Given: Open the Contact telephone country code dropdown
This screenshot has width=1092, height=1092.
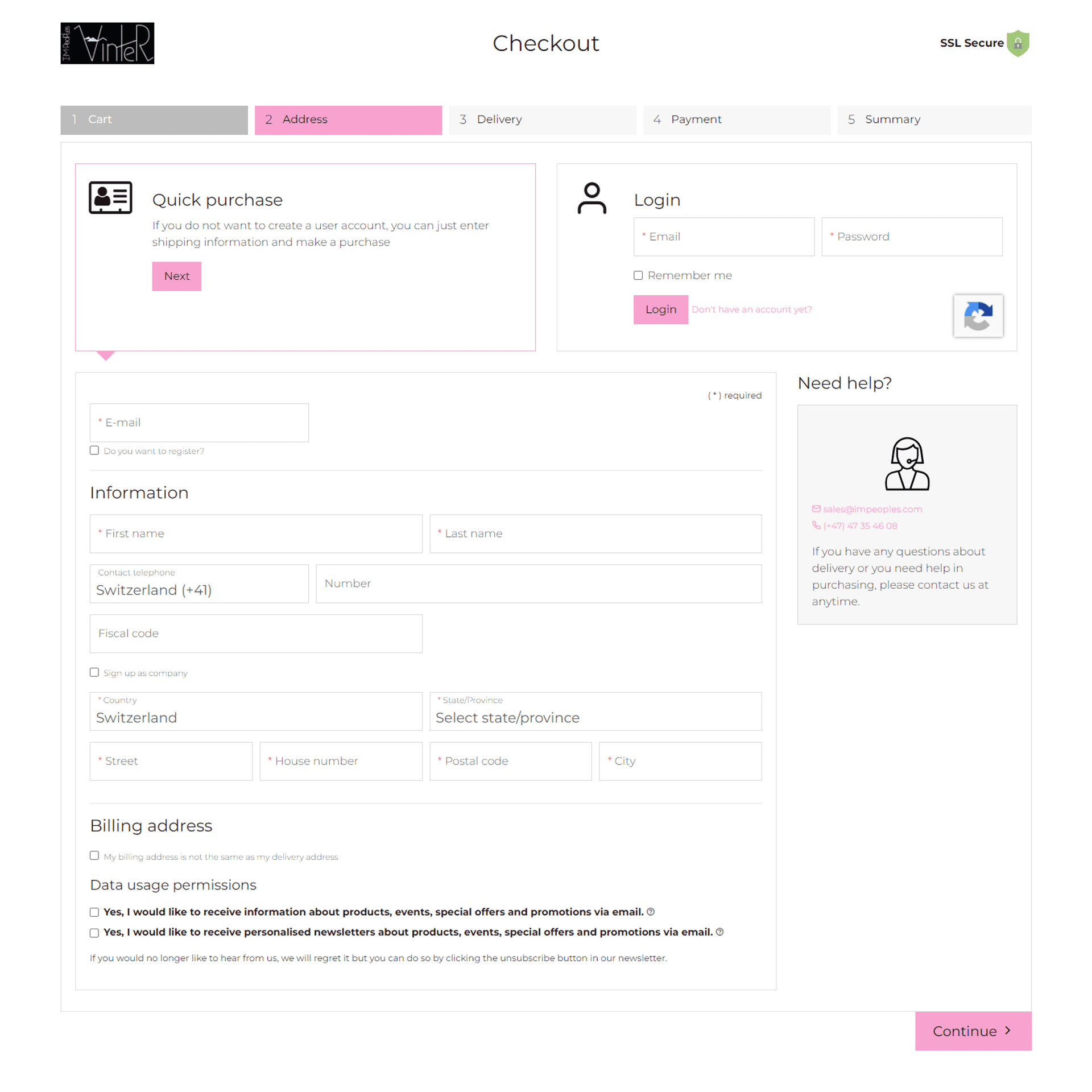Looking at the screenshot, I should (x=199, y=584).
